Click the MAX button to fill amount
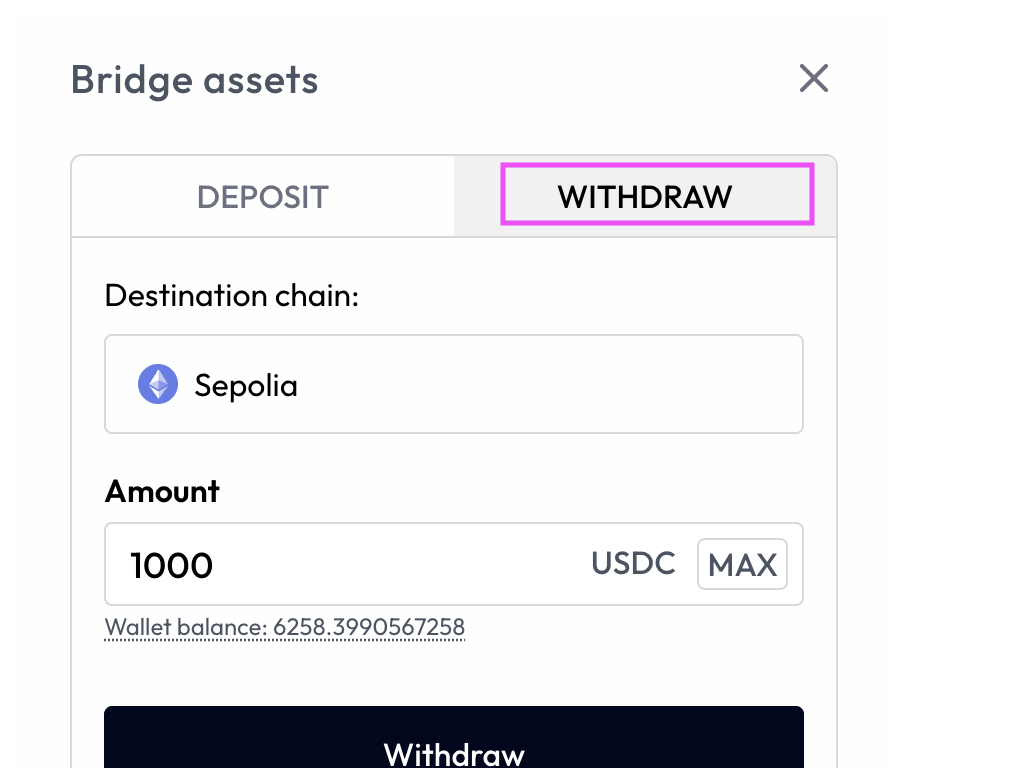 click(742, 564)
